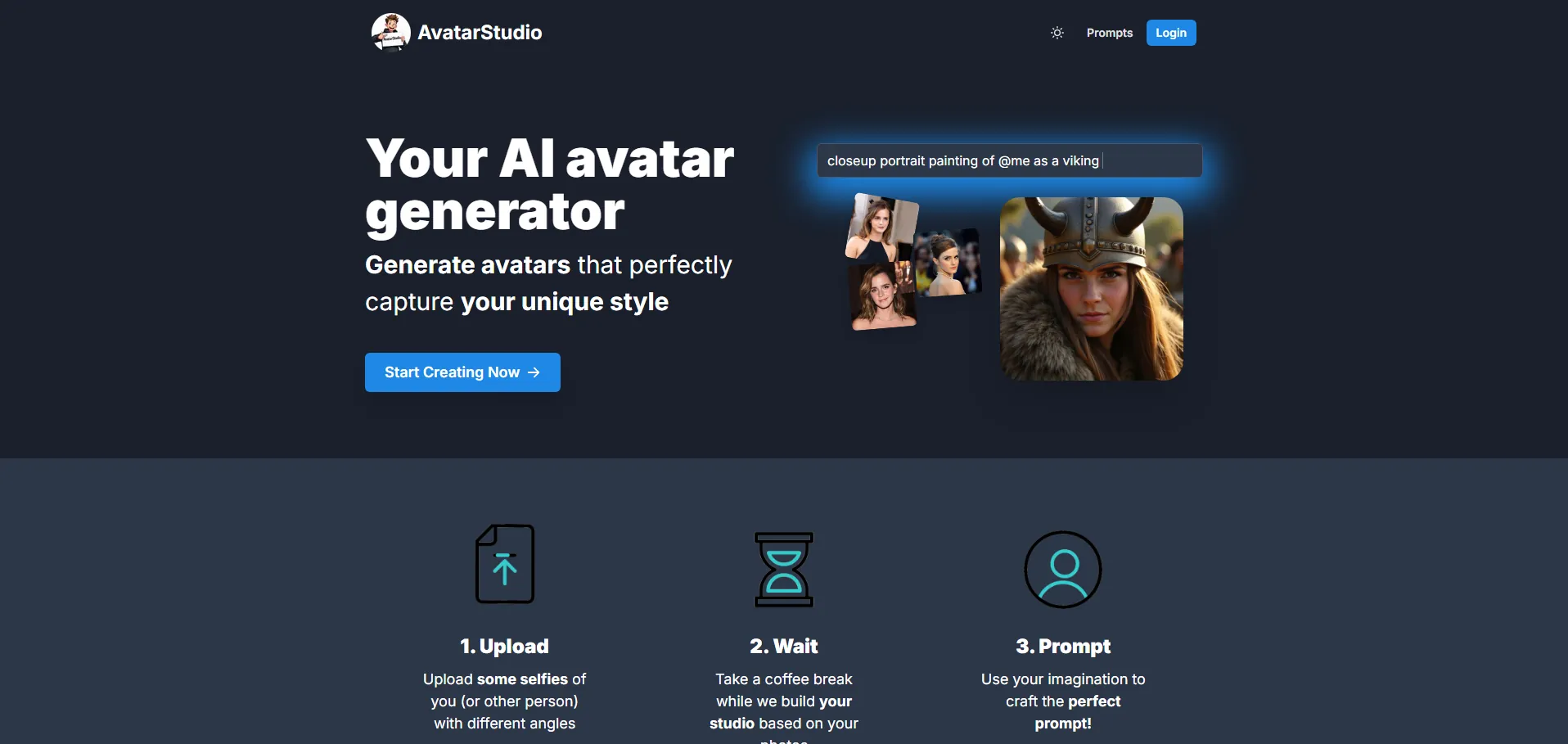
Task: Focus the viking prompt input field
Action: [1010, 160]
